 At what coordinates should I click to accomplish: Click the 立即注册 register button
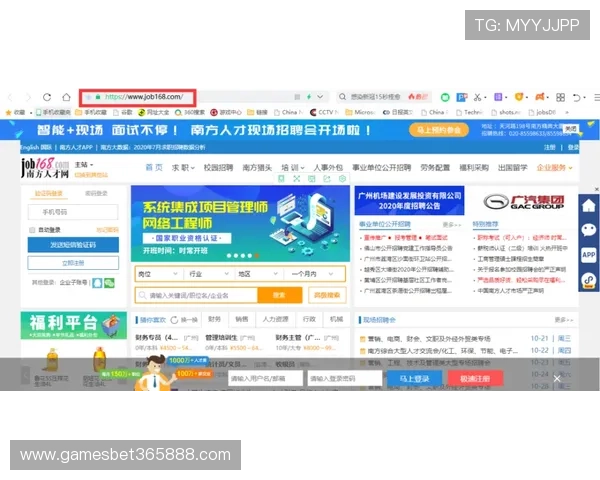[73, 263]
